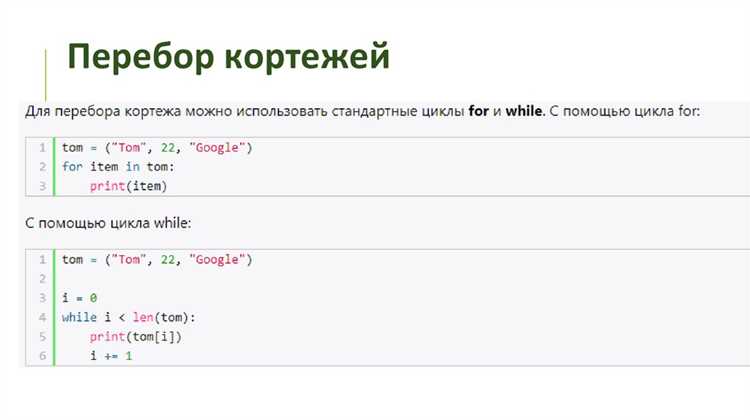Click the text 'С помощью цикла while:'
The image size is (750, 420).
(x=108, y=223)
